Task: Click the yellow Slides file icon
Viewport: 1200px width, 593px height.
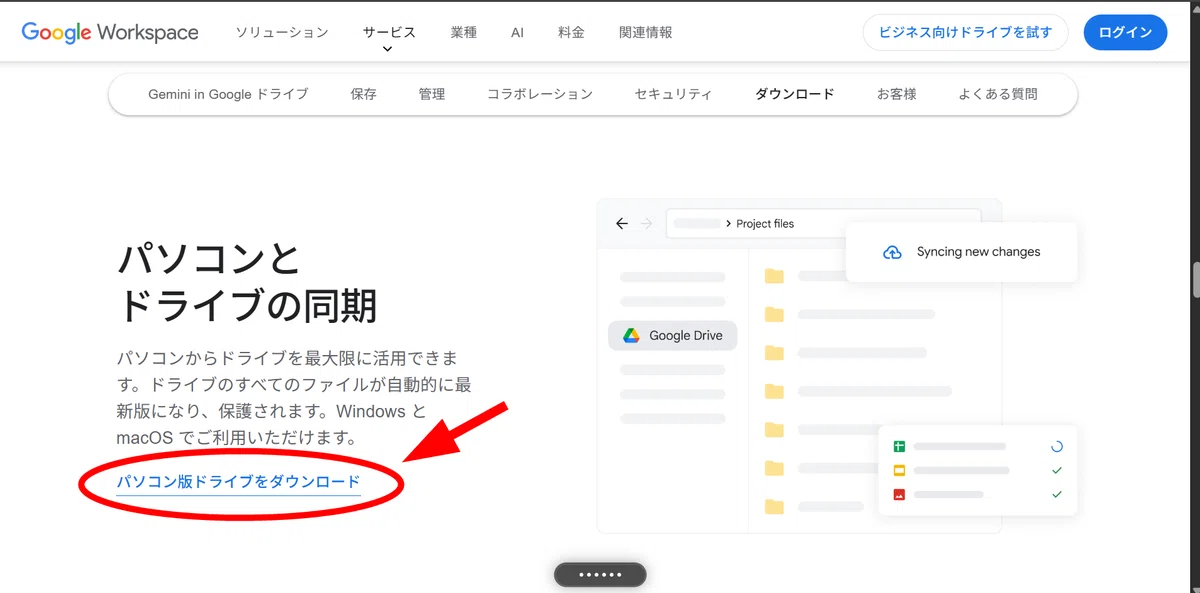Action: 899,471
